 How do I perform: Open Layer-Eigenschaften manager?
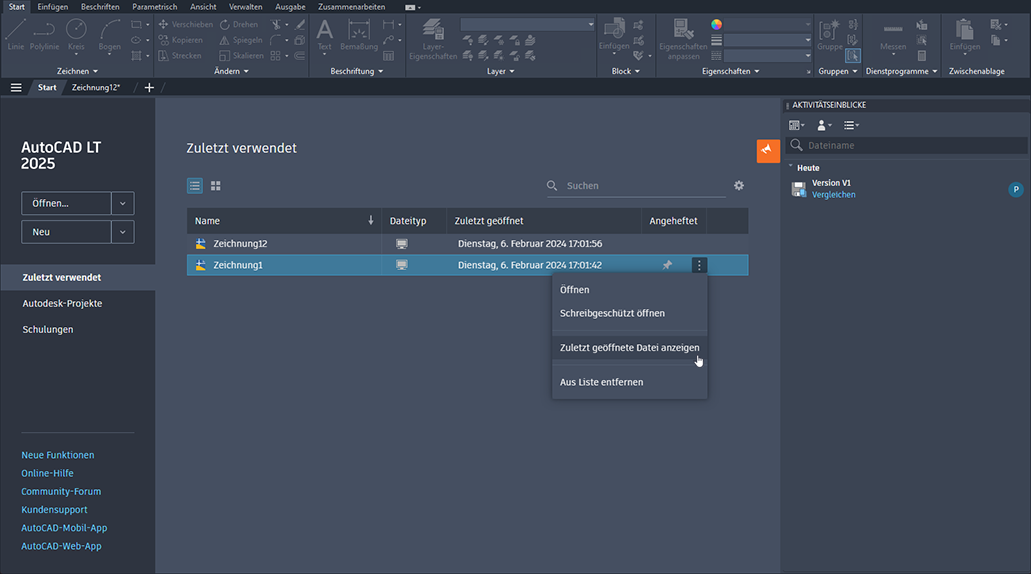tap(433, 39)
